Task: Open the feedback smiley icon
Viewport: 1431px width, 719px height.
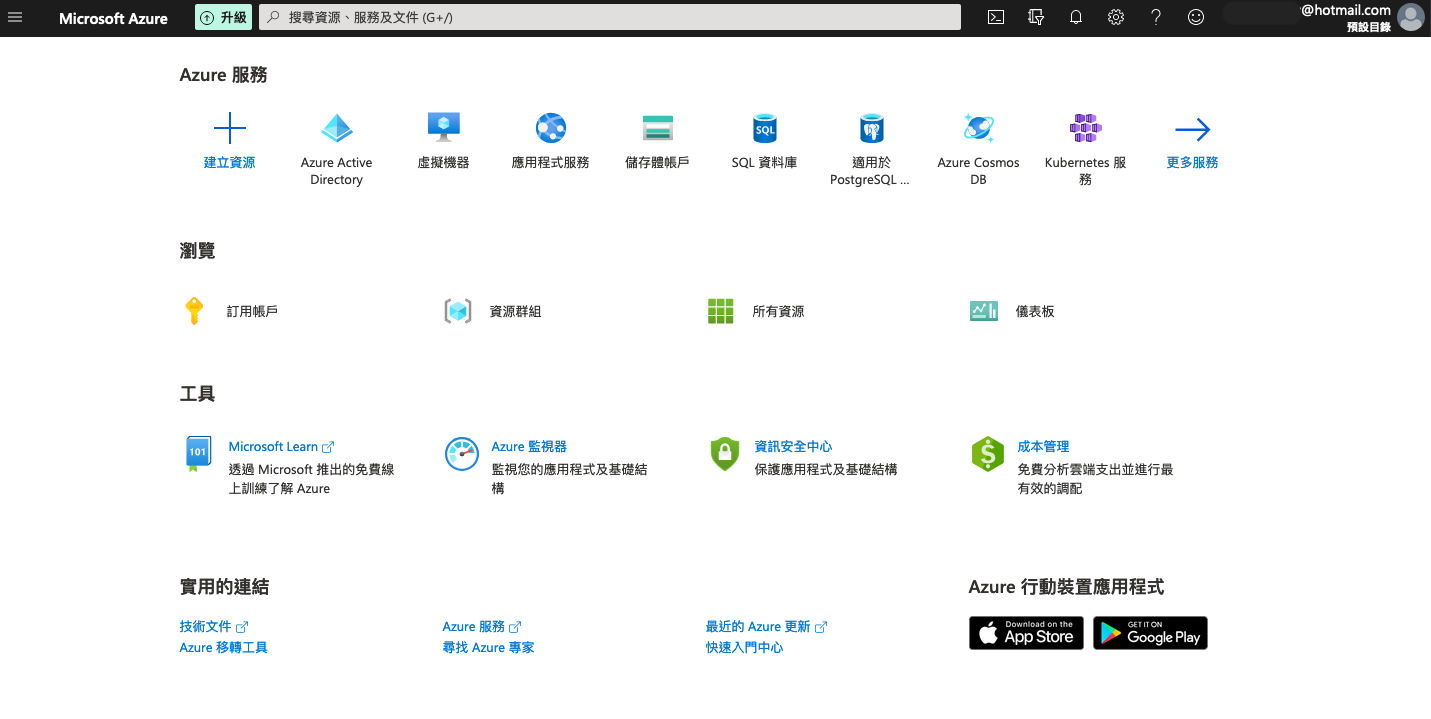Action: click(1196, 17)
